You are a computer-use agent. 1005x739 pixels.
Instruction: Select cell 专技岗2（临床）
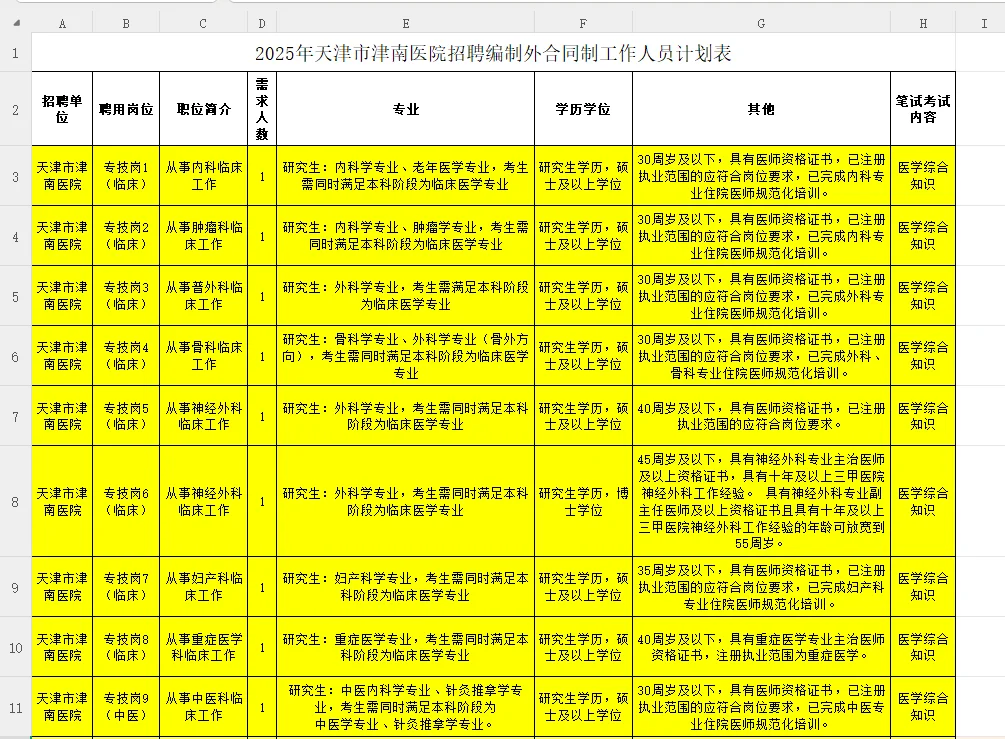coord(126,236)
